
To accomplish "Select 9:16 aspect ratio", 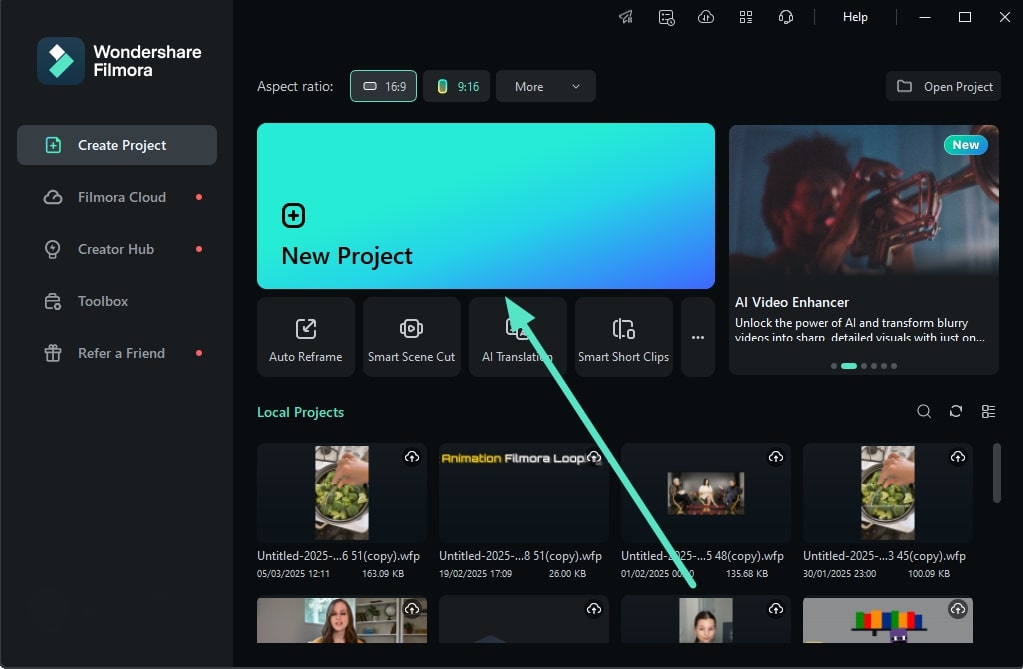I will [457, 86].
